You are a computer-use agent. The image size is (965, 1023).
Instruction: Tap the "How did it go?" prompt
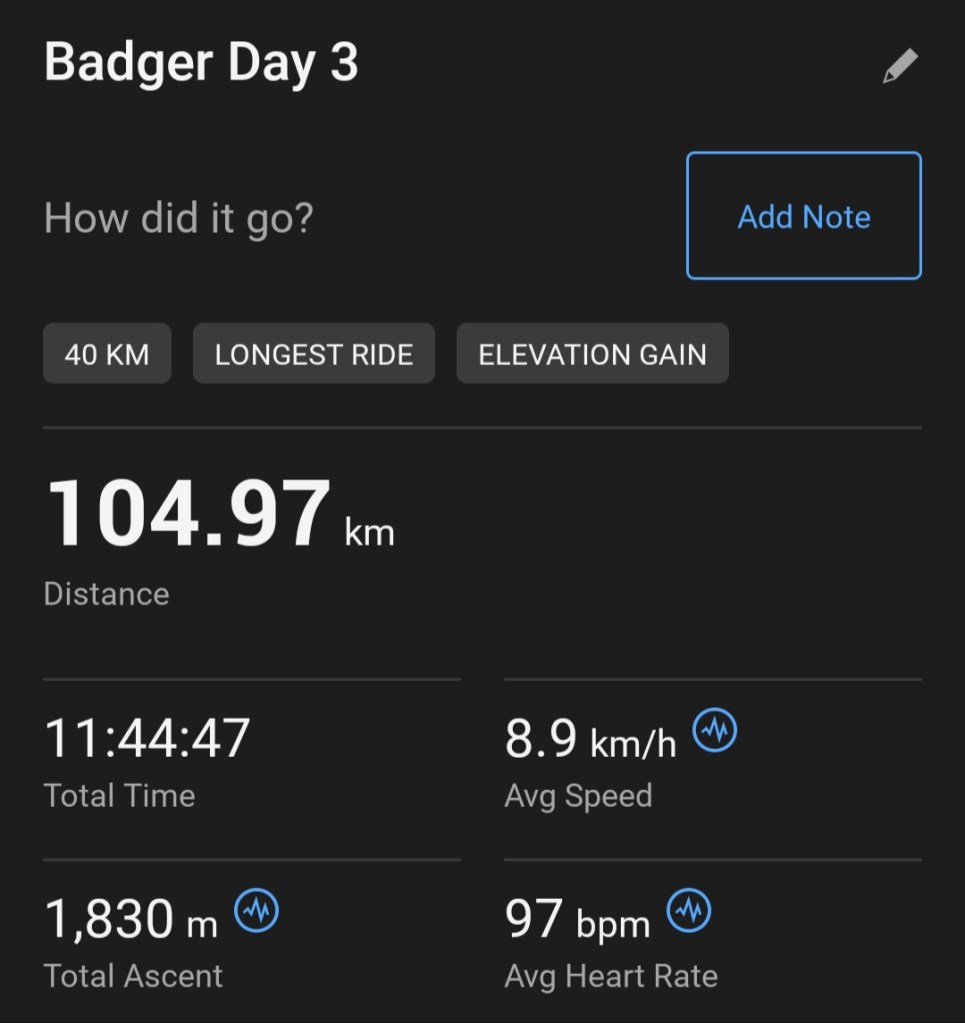tap(179, 217)
